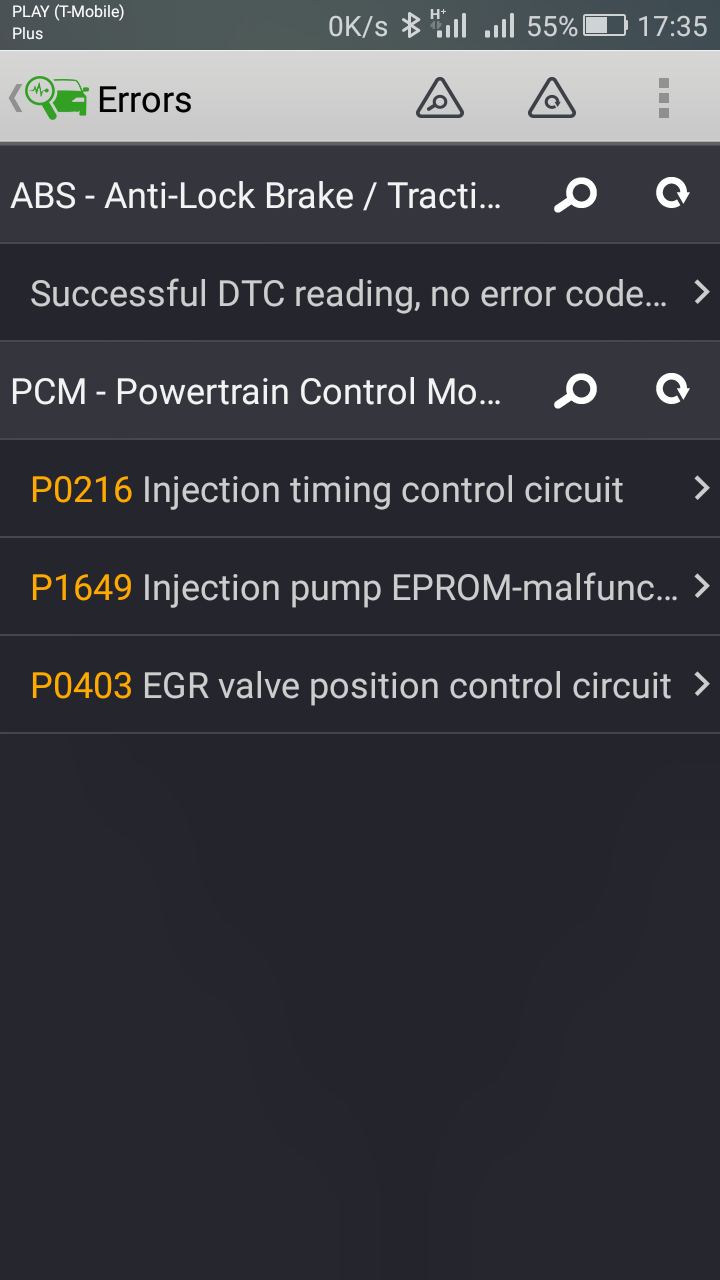Tap the magnifier icon in the ABS row

[x=575, y=195]
